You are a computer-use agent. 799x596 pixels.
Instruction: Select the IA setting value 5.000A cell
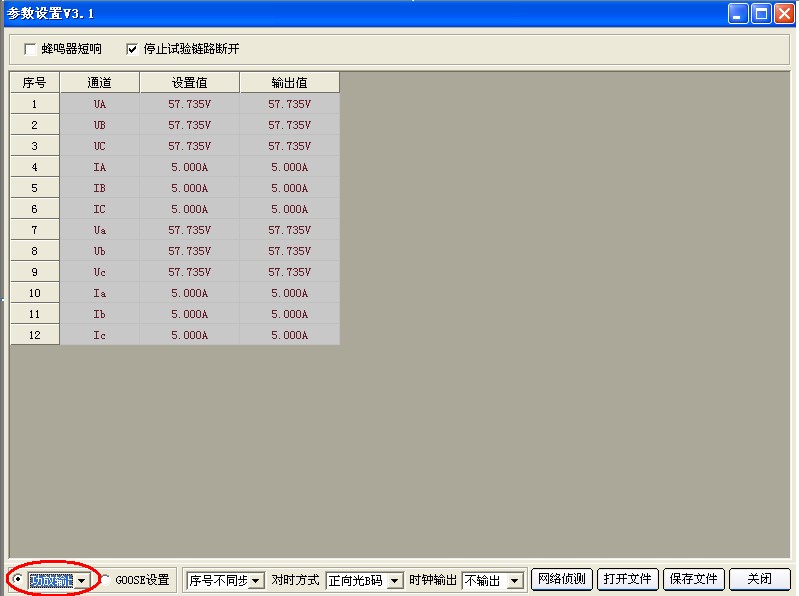pyautogui.click(x=189, y=167)
